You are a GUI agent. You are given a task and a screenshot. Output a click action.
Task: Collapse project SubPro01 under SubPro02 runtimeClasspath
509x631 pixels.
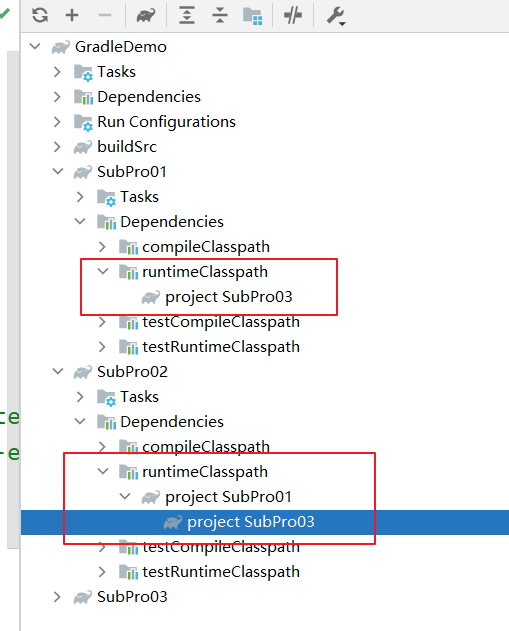125,496
